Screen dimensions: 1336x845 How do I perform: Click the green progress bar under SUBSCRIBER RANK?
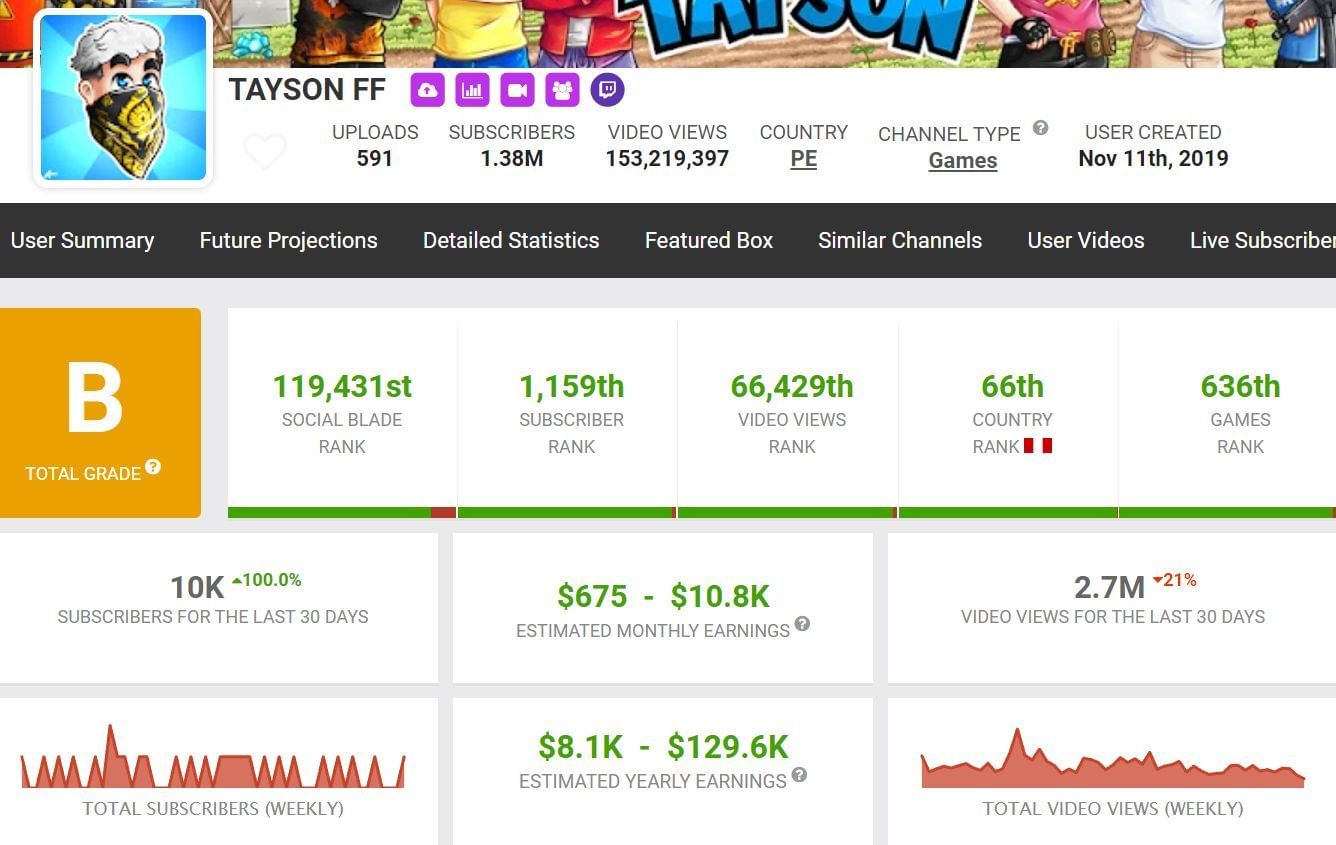565,512
